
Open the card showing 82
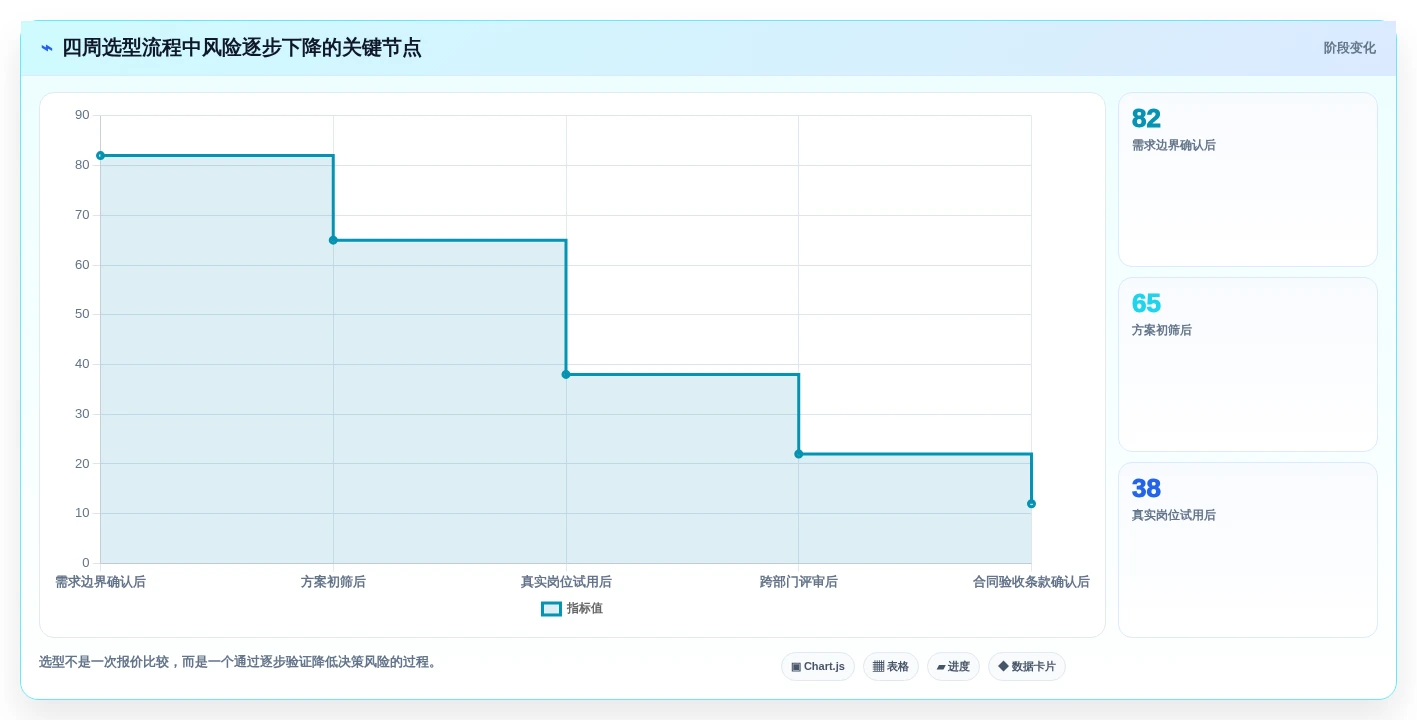pos(1248,180)
